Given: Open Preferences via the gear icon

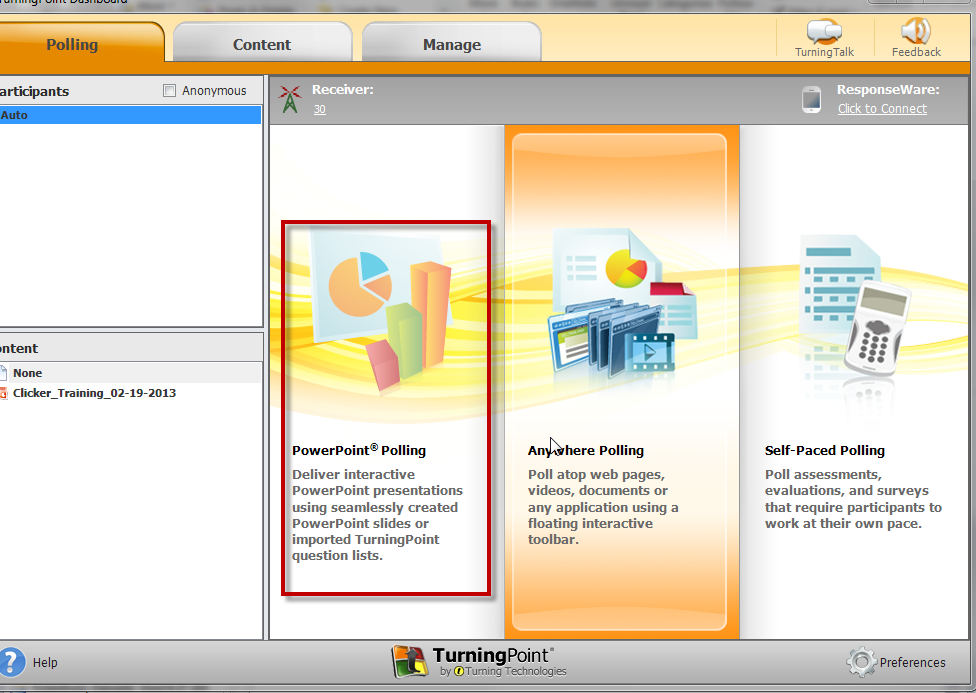Looking at the screenshot, I should (x=861, y=662).
